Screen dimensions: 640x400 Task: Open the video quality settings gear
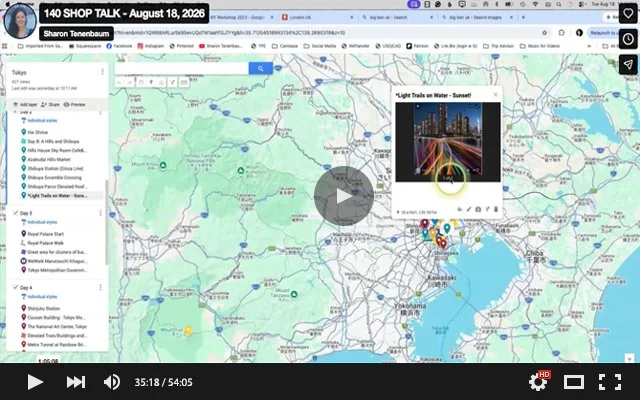(538, 382)
